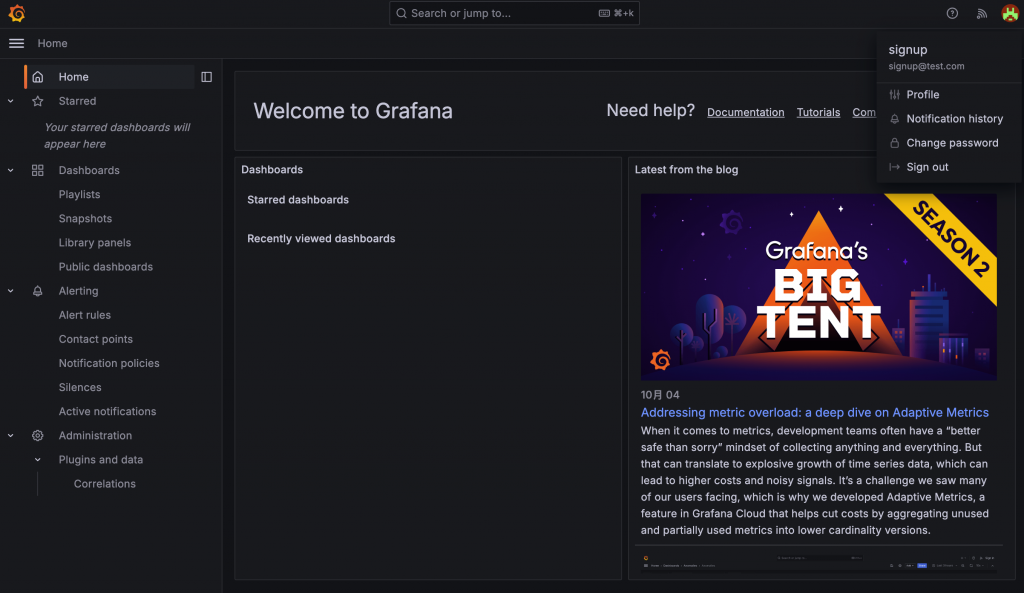Screen dimensions: 1024x593
Task: Open Plugins and data in sidebar
Action: pyautogui.click(x=101, y=460)
